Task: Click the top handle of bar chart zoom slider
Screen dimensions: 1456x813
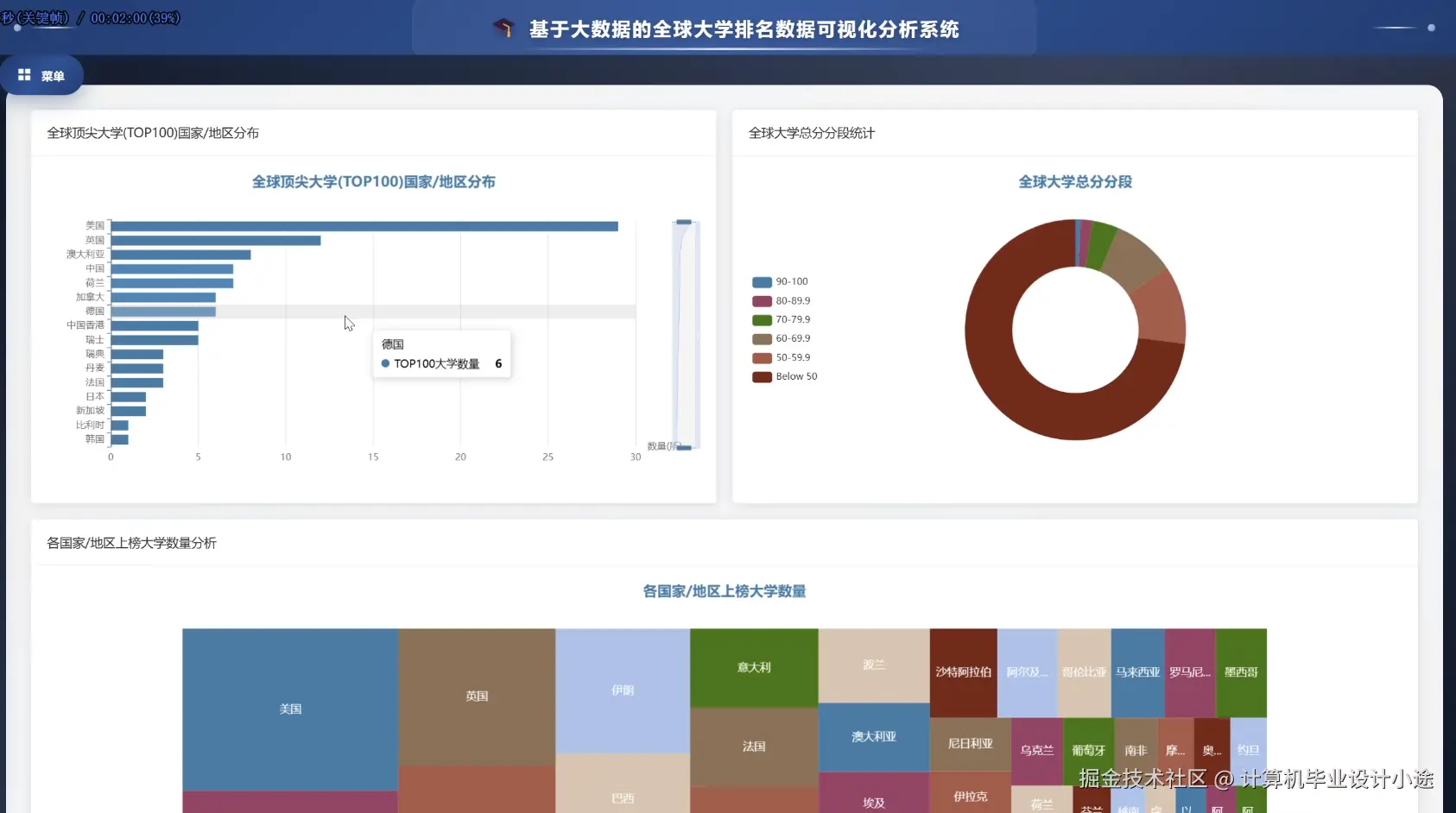Action: [684, 222]
